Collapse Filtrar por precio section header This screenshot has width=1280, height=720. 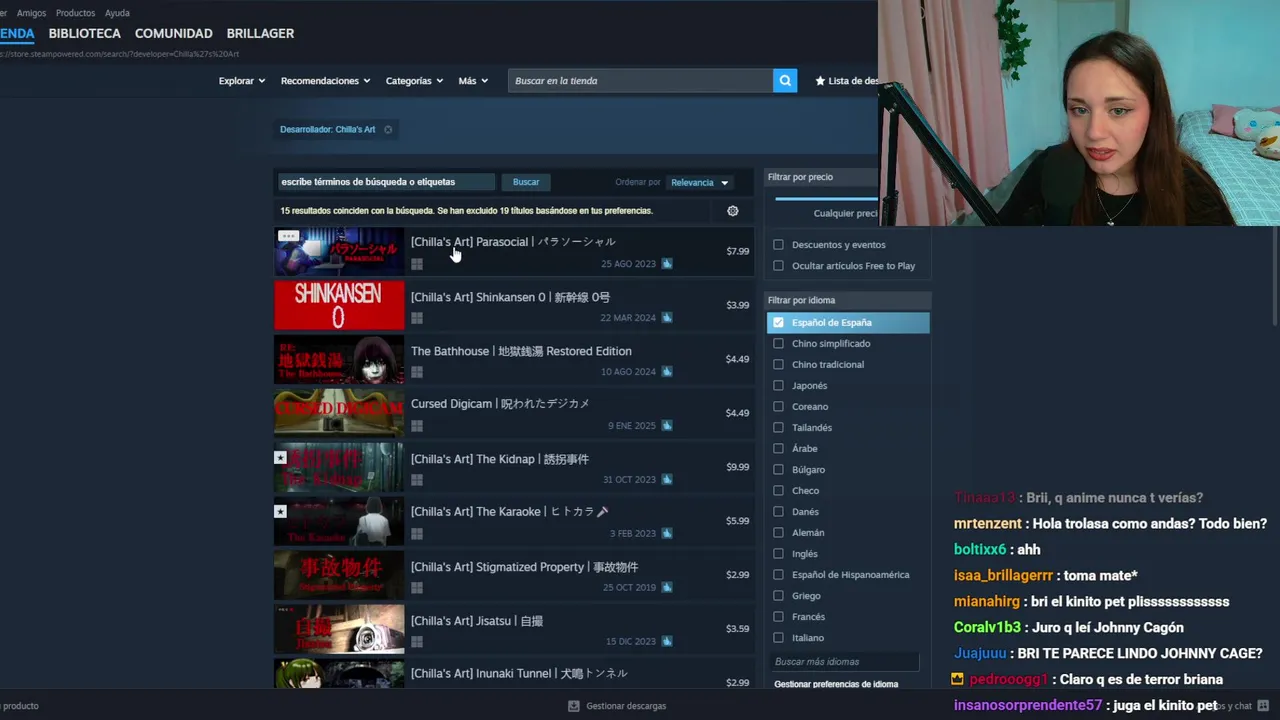pyautogui.click(x=822, y=177)
